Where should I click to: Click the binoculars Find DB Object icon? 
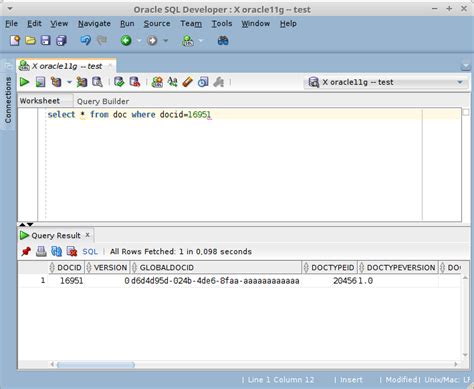click(223, 41)
